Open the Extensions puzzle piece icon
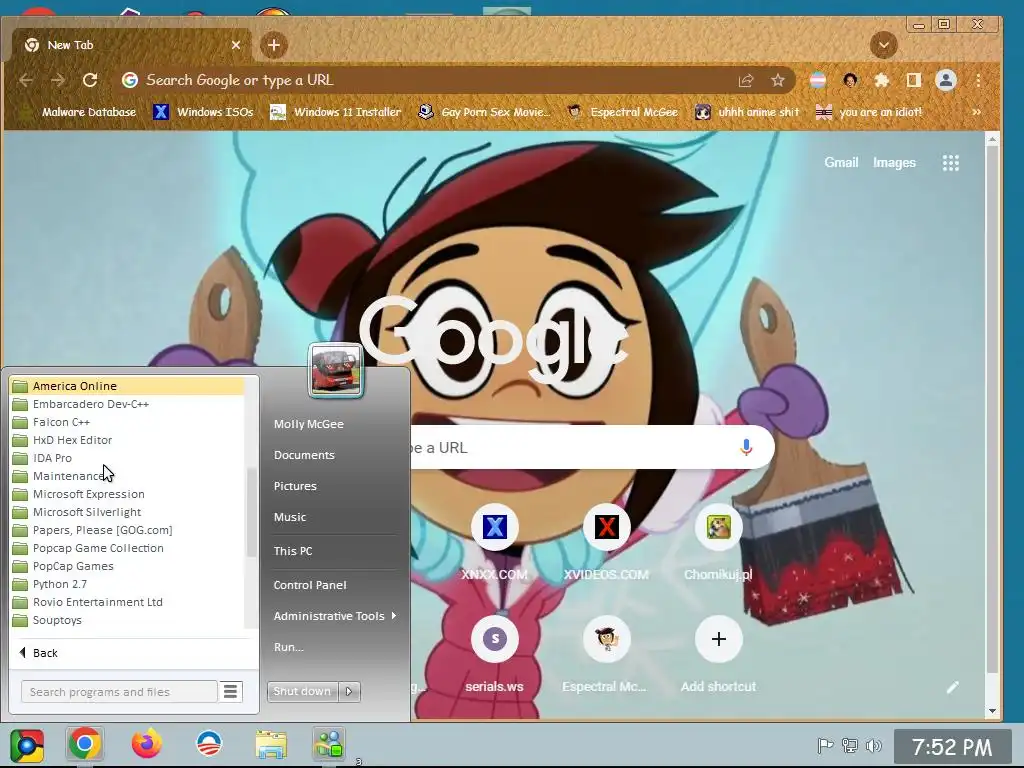1024x768 pixels. pos(882,80)
